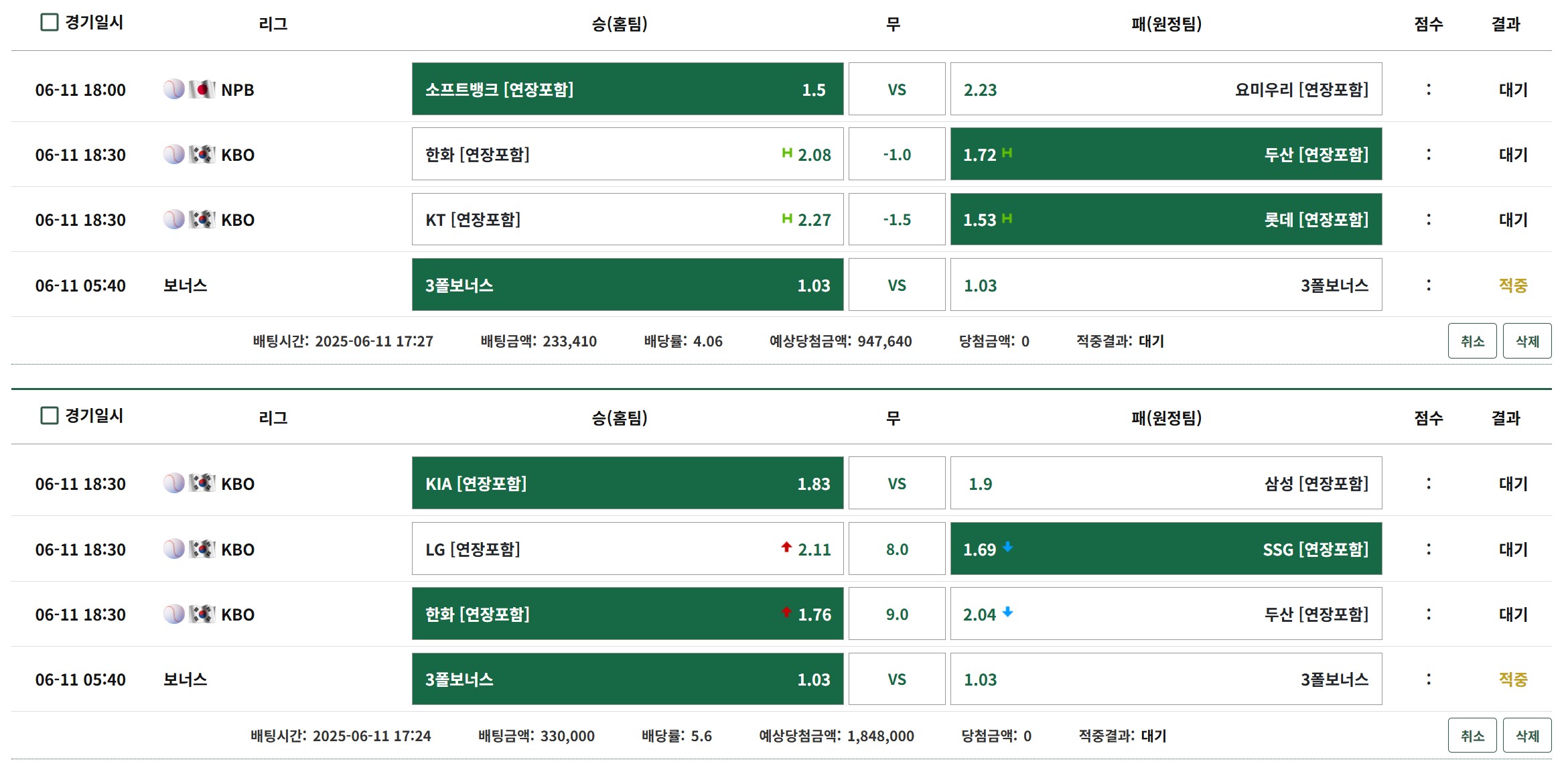Screen dimensions: 1568x770
Task: Click the Japan flag icon beside NPB
Action: (202, 89)
